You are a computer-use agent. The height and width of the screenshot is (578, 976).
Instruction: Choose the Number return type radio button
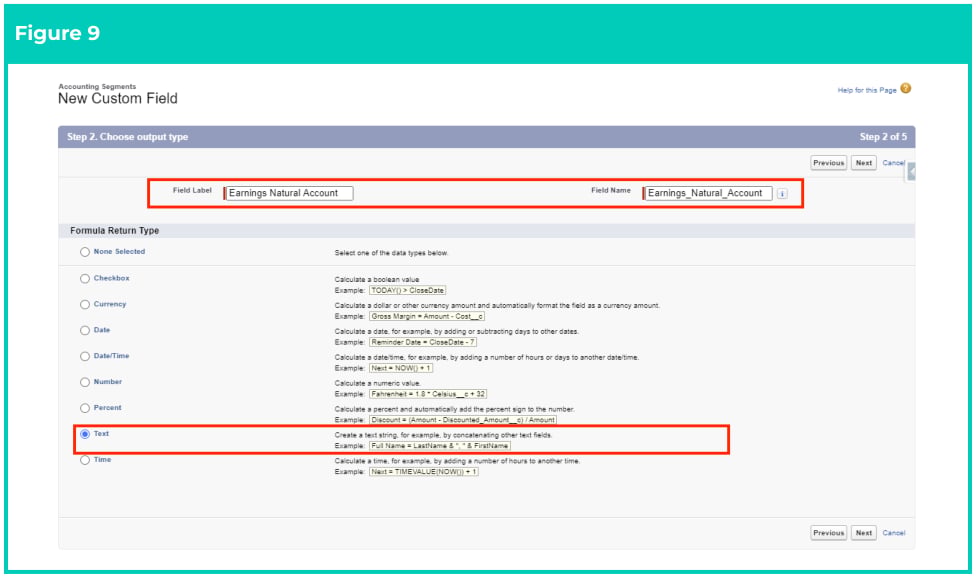coord(85,382)
